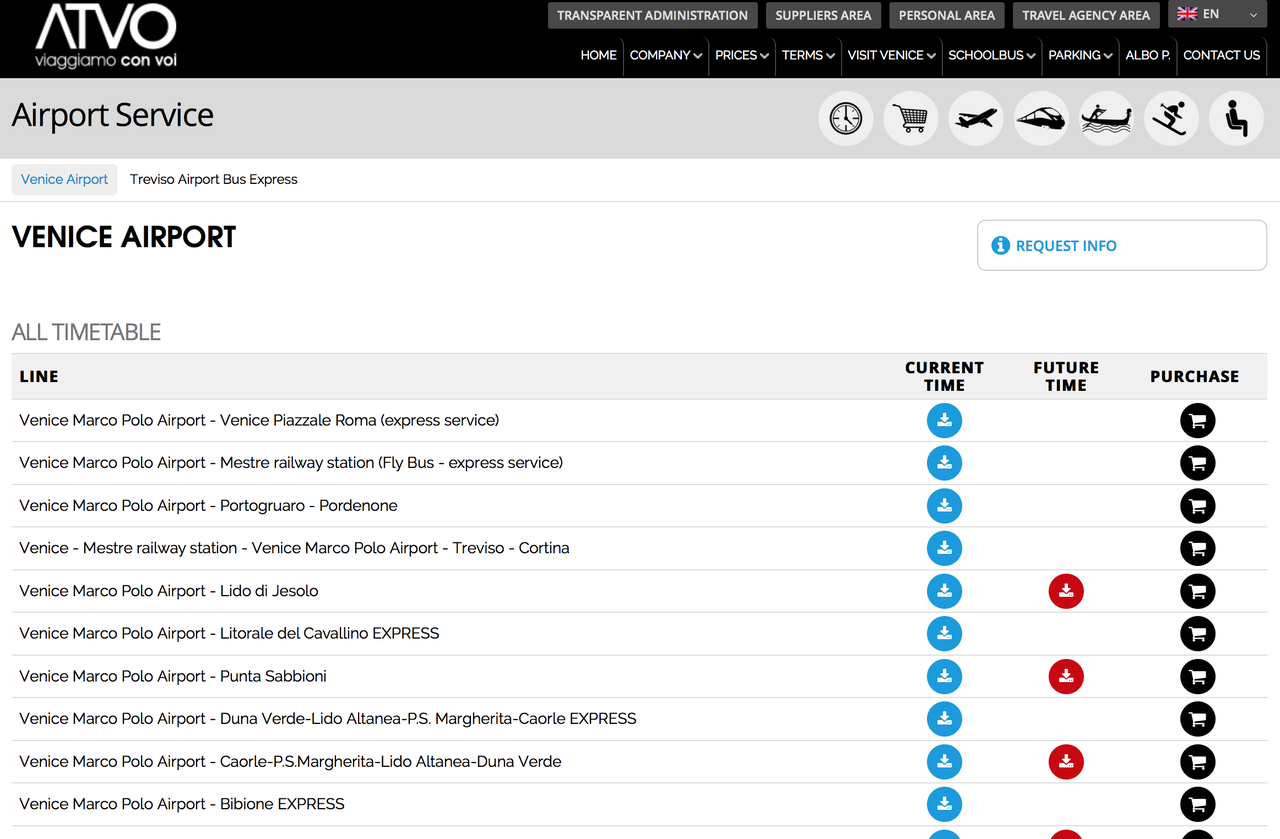Download current timetable for Bibione EXPRESS
Image resolution: width=1280 pixels, height=839 pixels.
[944, 804]
